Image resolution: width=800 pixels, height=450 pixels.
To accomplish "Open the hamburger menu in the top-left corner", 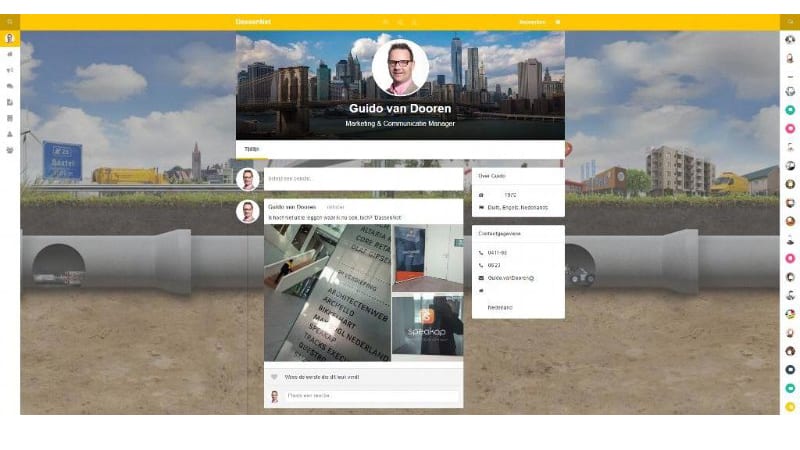I will coord(10,21).
